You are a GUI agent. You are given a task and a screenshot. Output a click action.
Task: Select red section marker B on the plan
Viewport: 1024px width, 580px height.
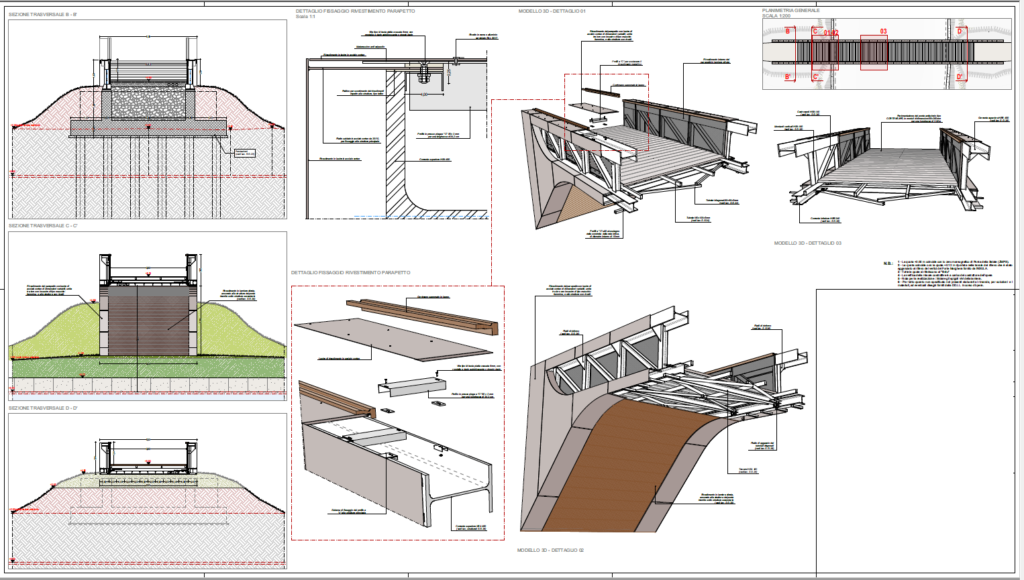pos(789,32)
